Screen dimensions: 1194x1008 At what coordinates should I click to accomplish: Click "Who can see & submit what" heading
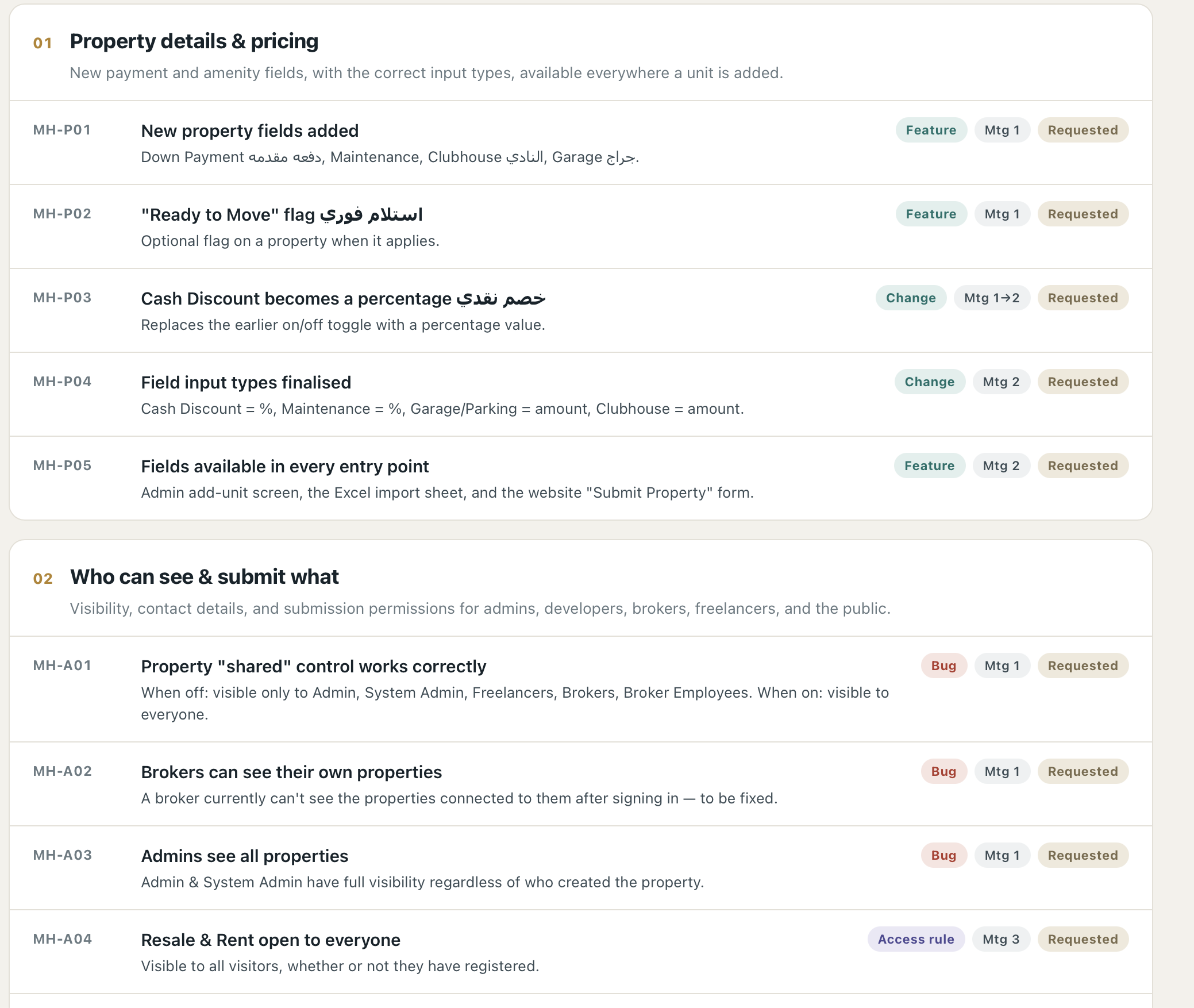point(205,577)
